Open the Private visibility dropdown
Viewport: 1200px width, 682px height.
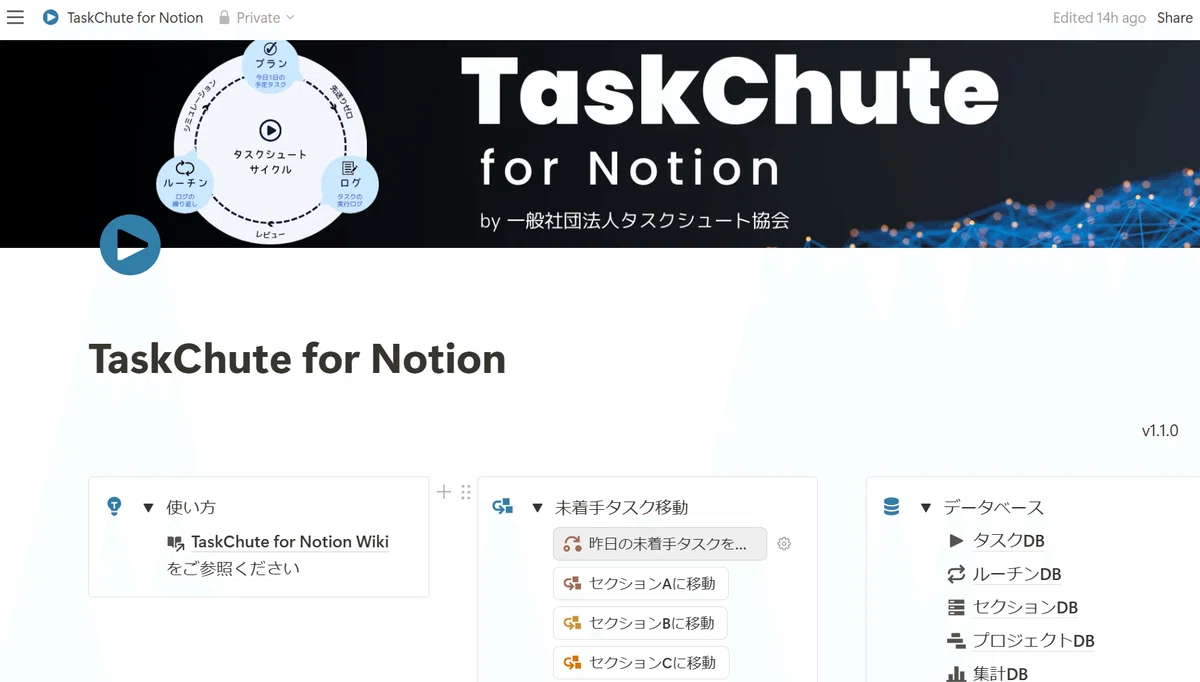coord(256,17)
